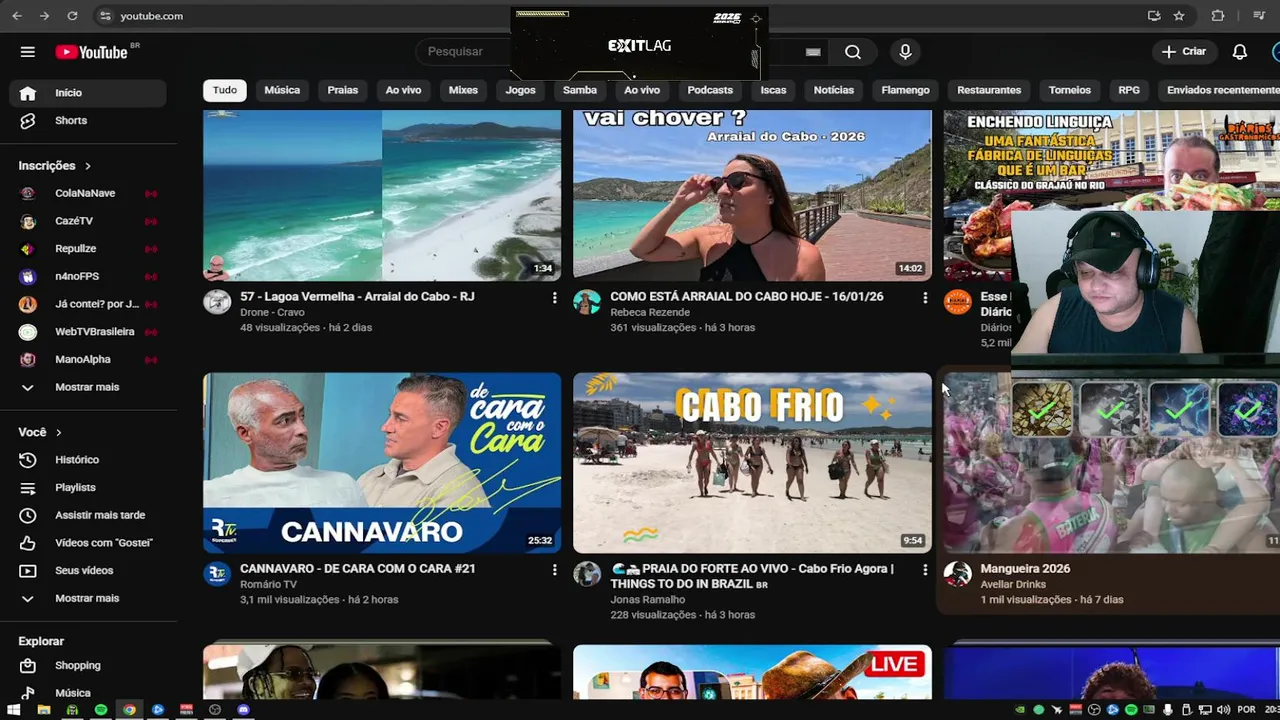Open the YouTube hamburger guide menu

(x=28, y=52)
